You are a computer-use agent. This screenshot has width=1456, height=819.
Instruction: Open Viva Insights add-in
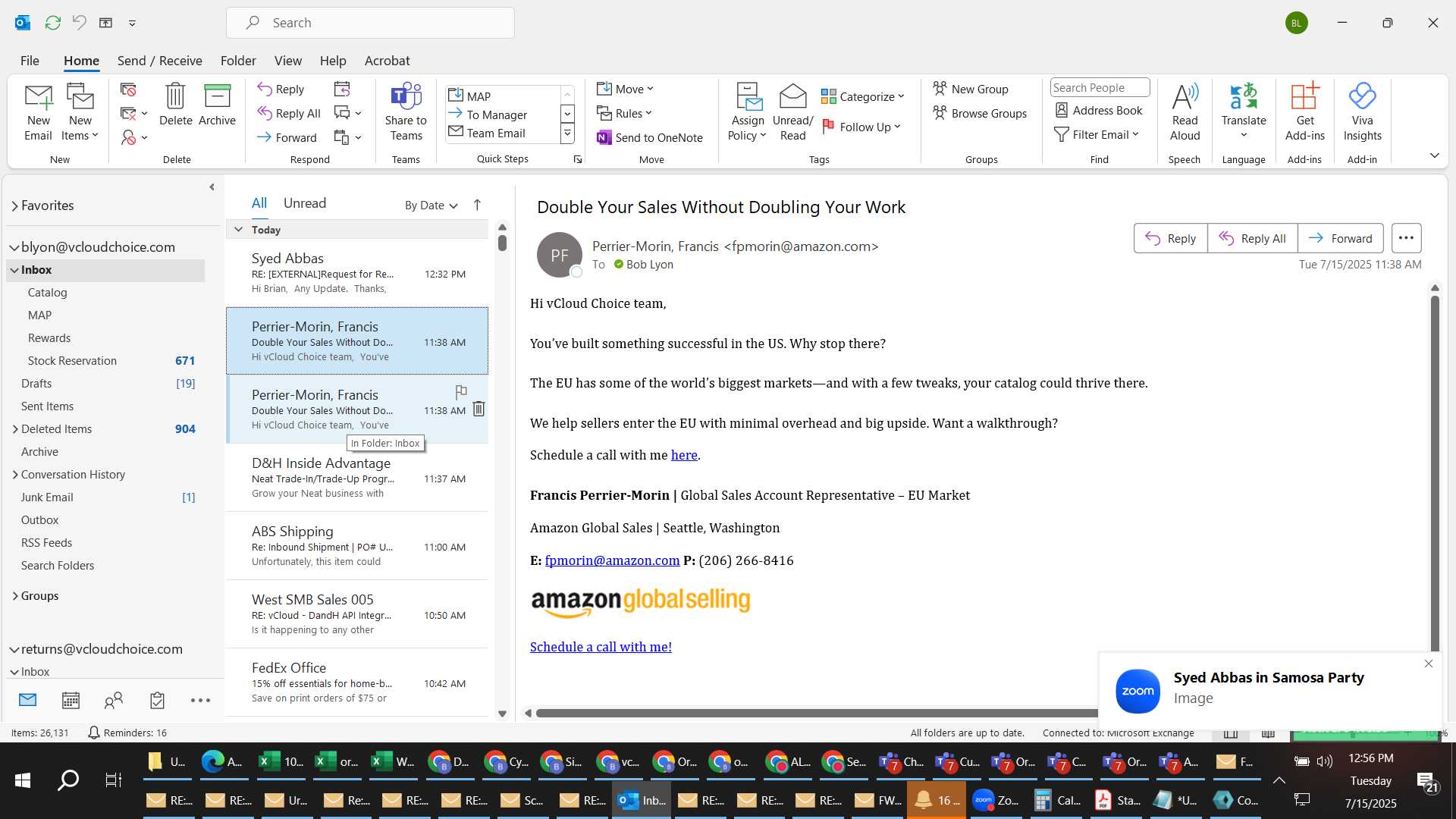click(x=1362, y=112)
